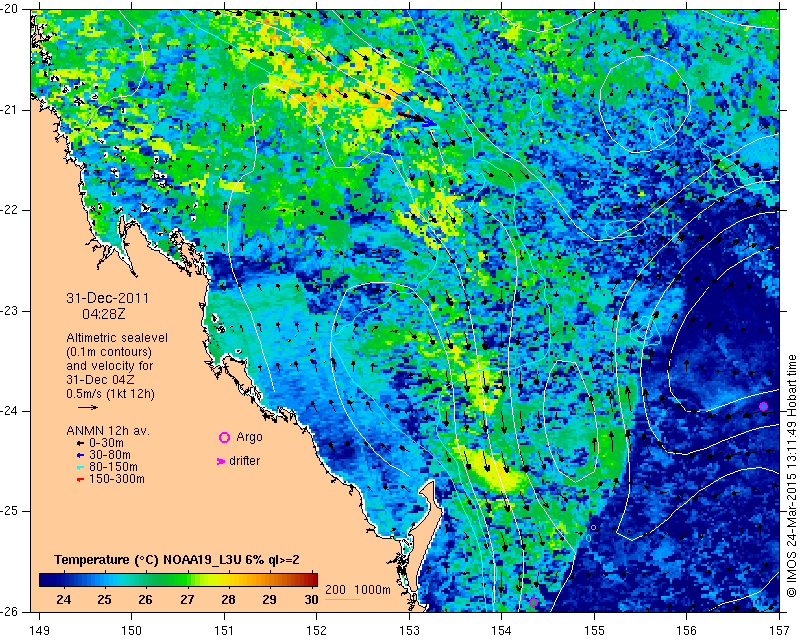This screenshot has height=640, width=800.
Task: Click the '(0.1m contours)' text line
Action: [x=109, y=352]
